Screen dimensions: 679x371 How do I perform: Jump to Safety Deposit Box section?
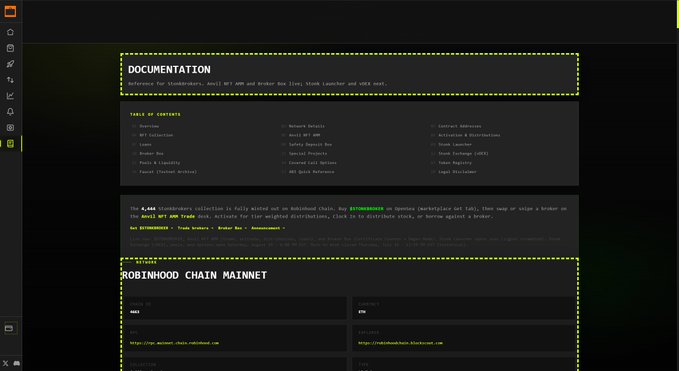[x=310, y=144]
